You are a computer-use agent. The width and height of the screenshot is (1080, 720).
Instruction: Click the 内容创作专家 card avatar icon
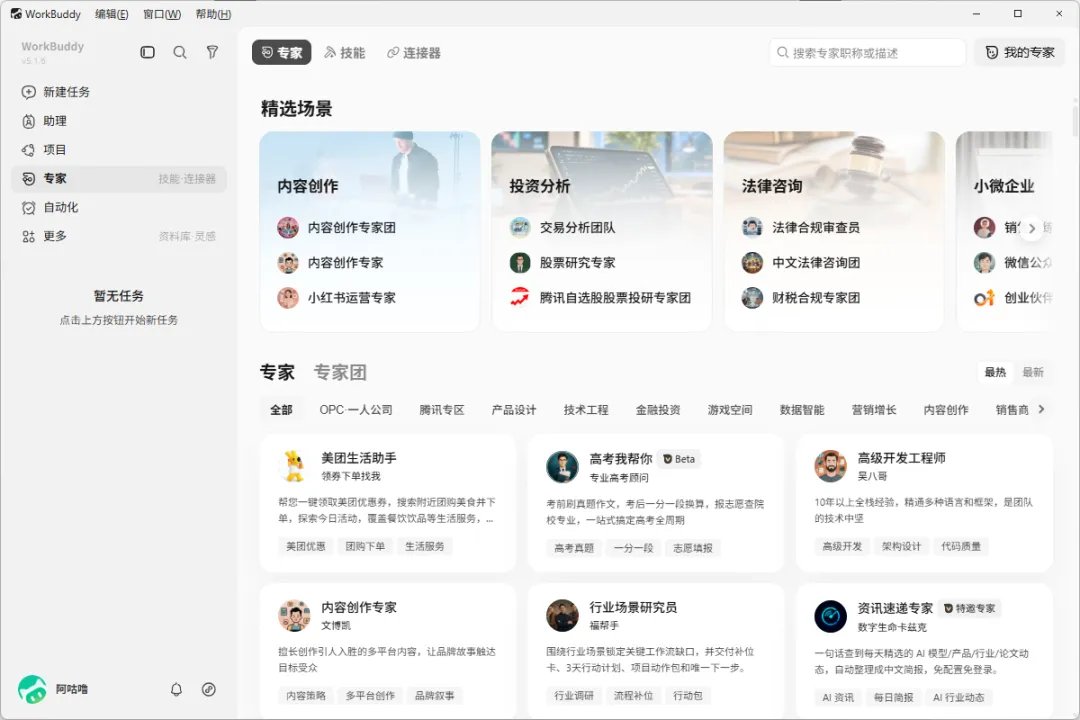(x=294, y=615)
